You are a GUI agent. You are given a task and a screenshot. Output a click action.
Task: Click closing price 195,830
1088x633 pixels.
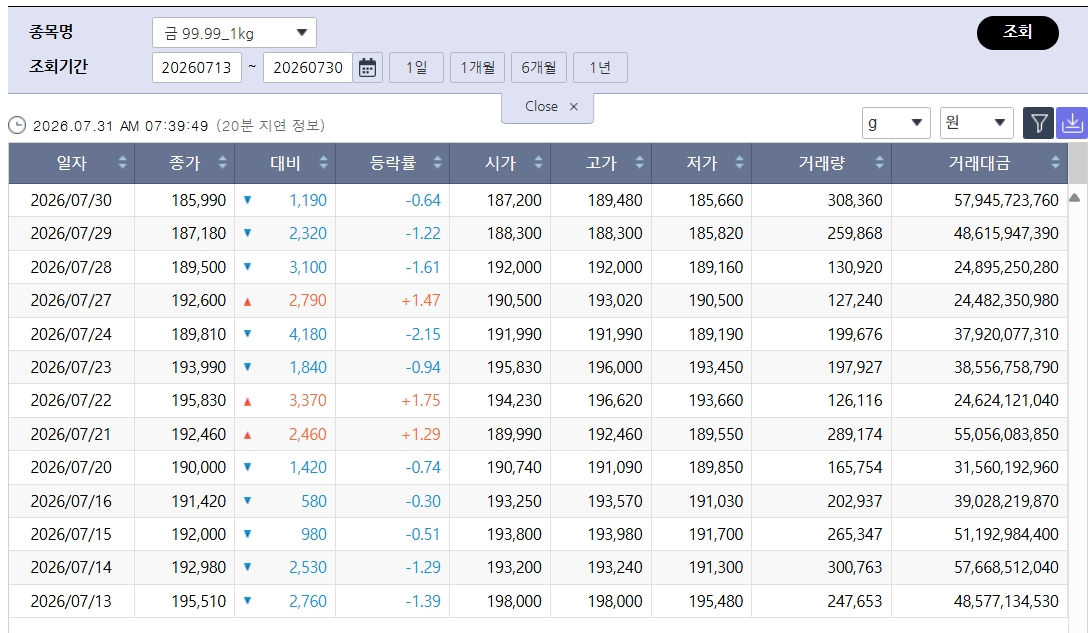pyautogui.click(x=198, y=400)
